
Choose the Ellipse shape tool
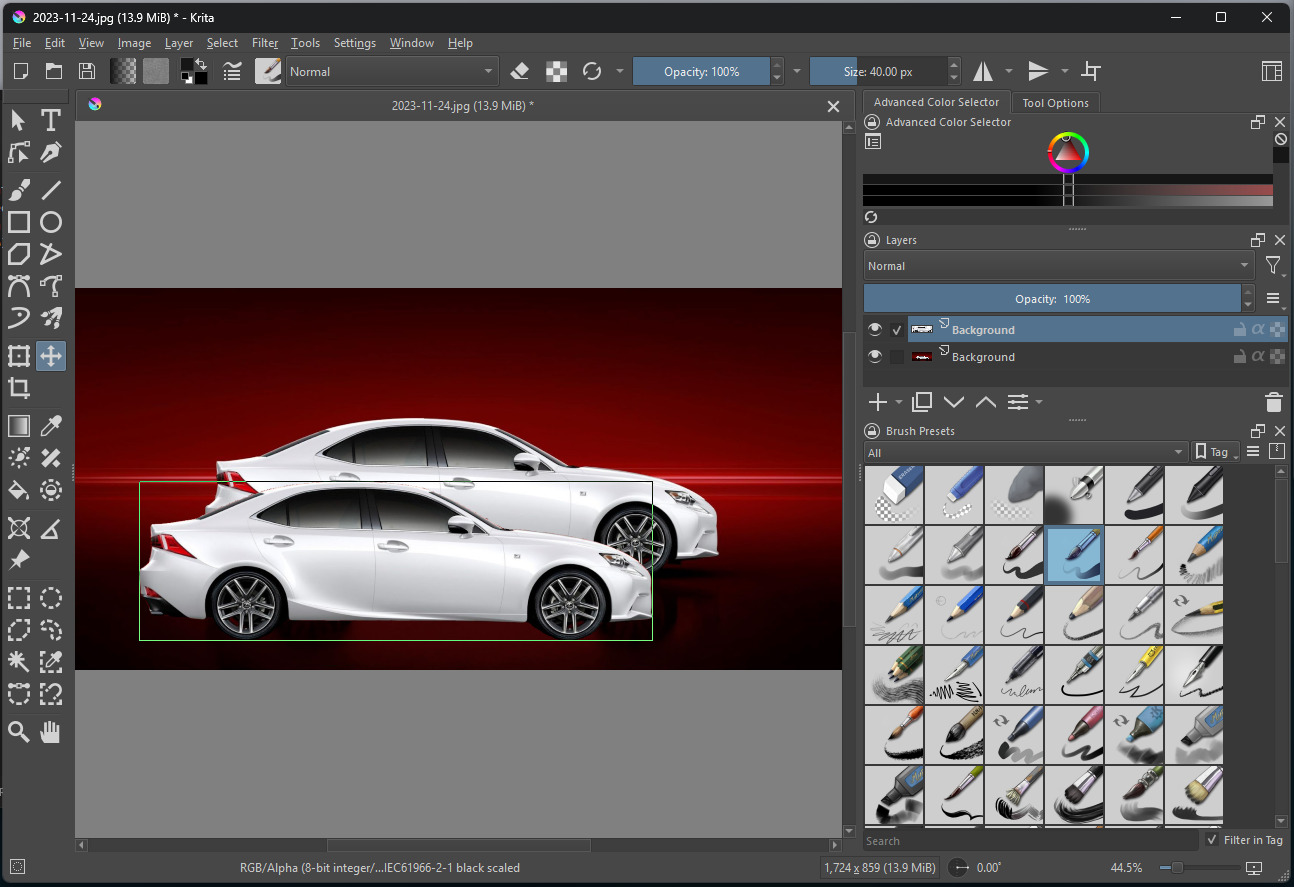point(51,222)
